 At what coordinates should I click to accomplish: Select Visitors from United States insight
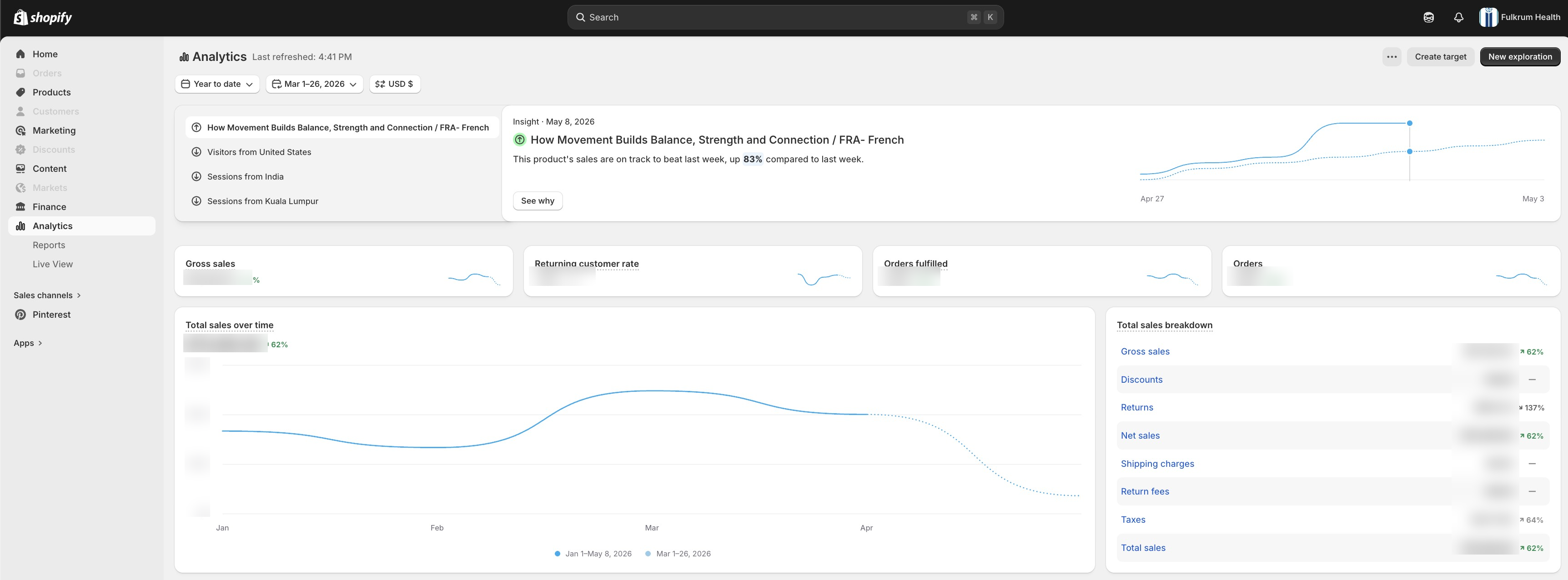coord(342,152)
